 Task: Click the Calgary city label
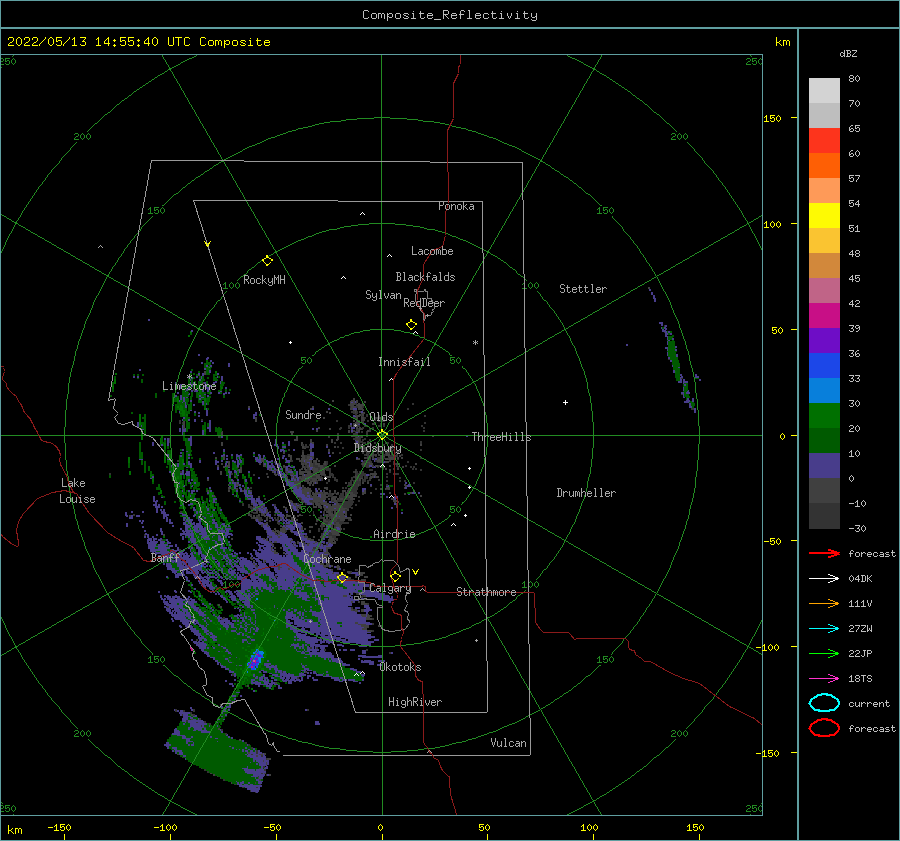pos(390,588)
